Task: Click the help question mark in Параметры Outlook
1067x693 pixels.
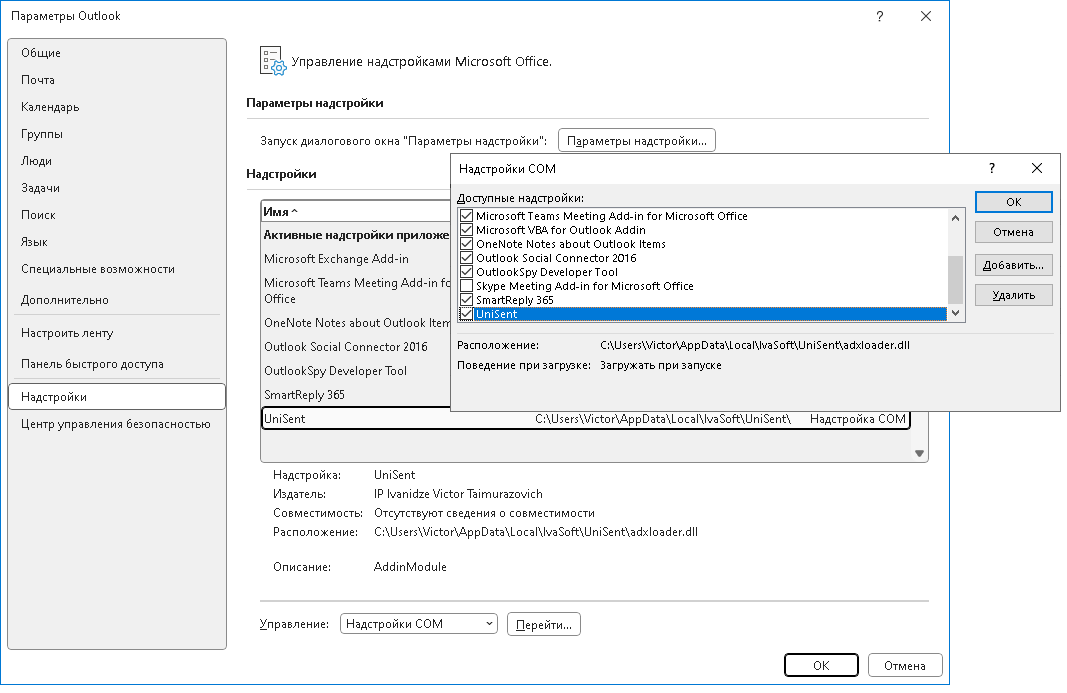Action: (x=879, y=16)
